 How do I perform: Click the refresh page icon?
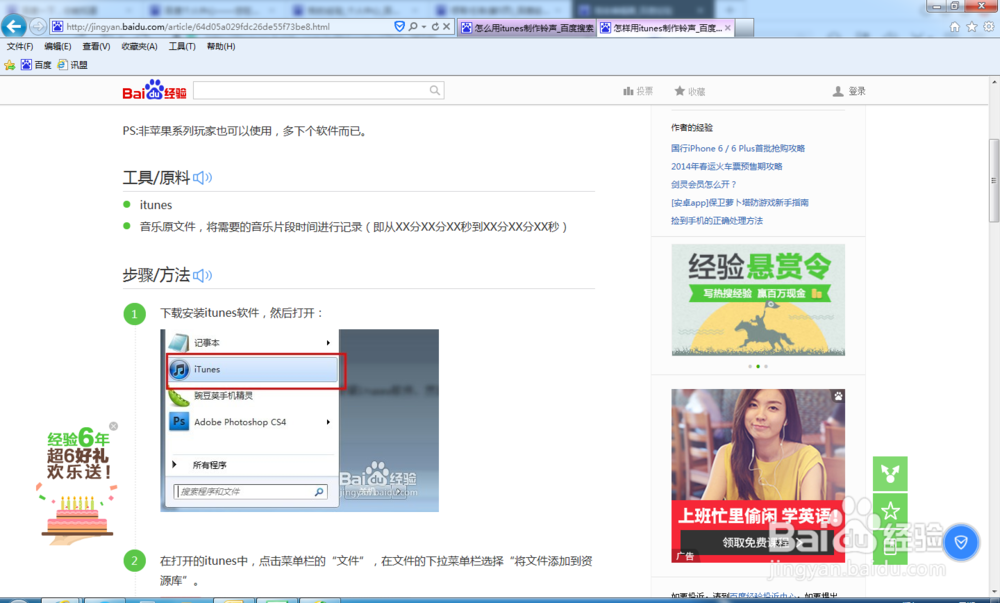click(x=435, y=27)
